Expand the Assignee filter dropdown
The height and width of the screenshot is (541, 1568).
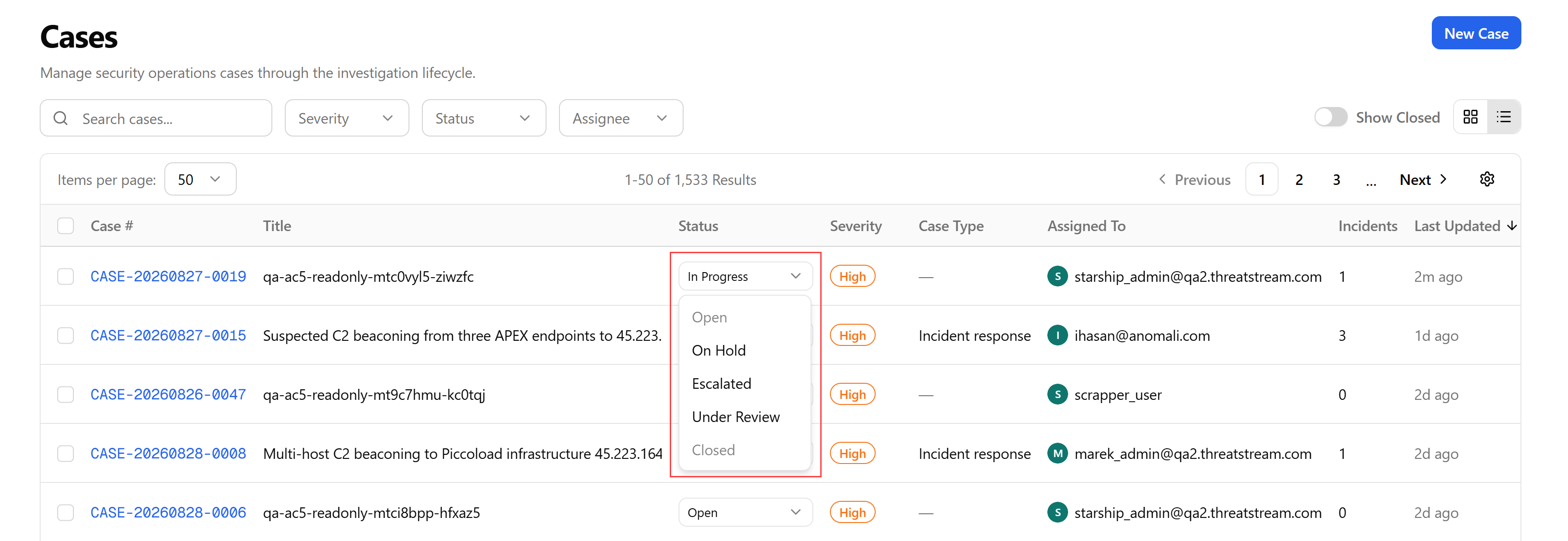click(x=620, y=118)
